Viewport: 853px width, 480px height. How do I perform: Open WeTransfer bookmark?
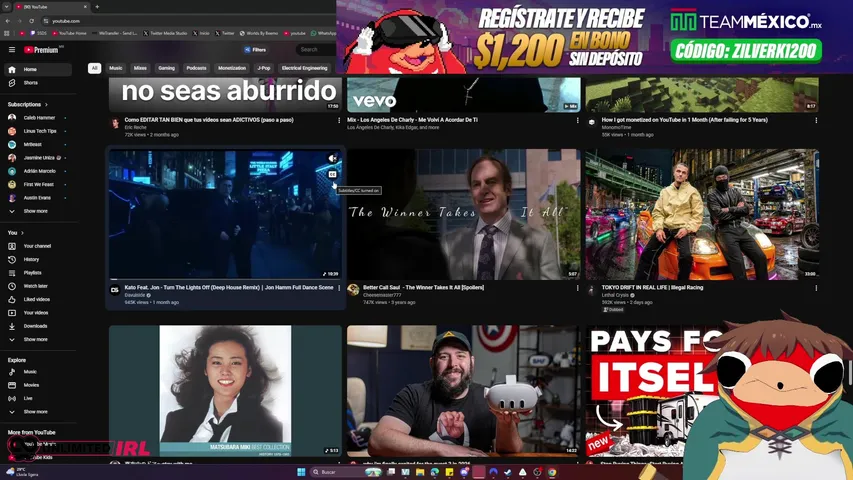click(115, 33)
